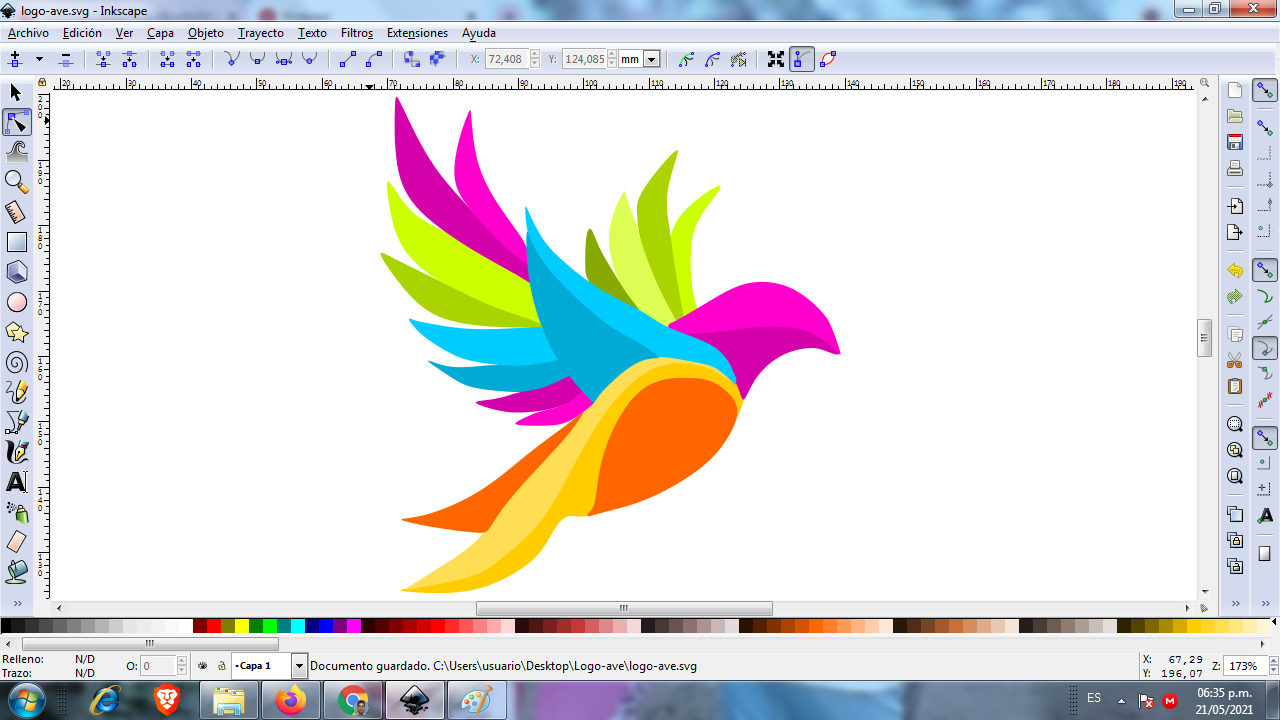Open the Ayuda menu
This screenshot has height=720, width=1280.
[479, 33]
